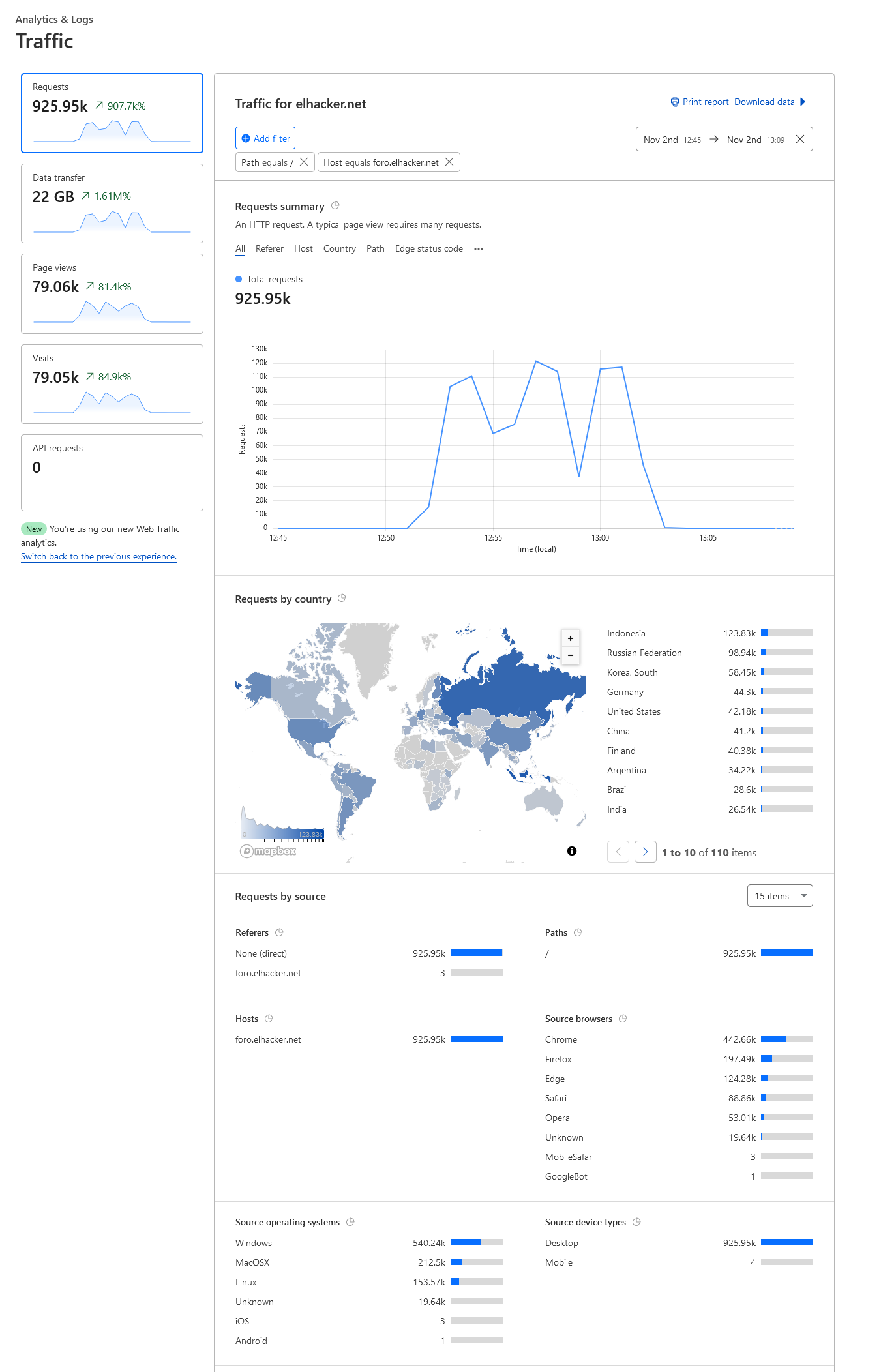Click the up arrow icon in Requests card
Viewport: 881px width, 1372px height.
click(99, 106)
